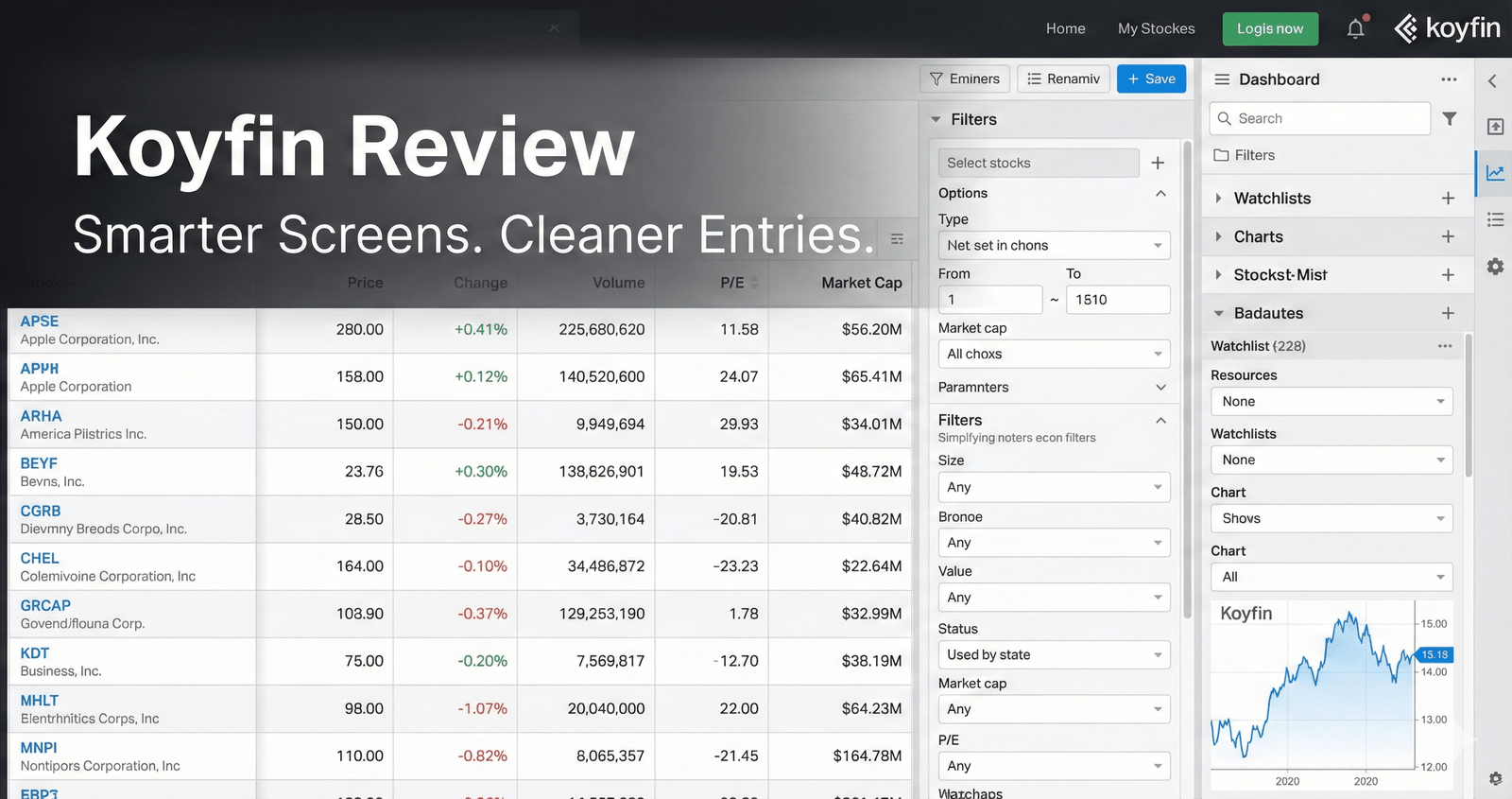Image resolution: width=1512 pixels, height=799 pixels.
Task: Click the Eminers filter button
Action: coord(965,78)
